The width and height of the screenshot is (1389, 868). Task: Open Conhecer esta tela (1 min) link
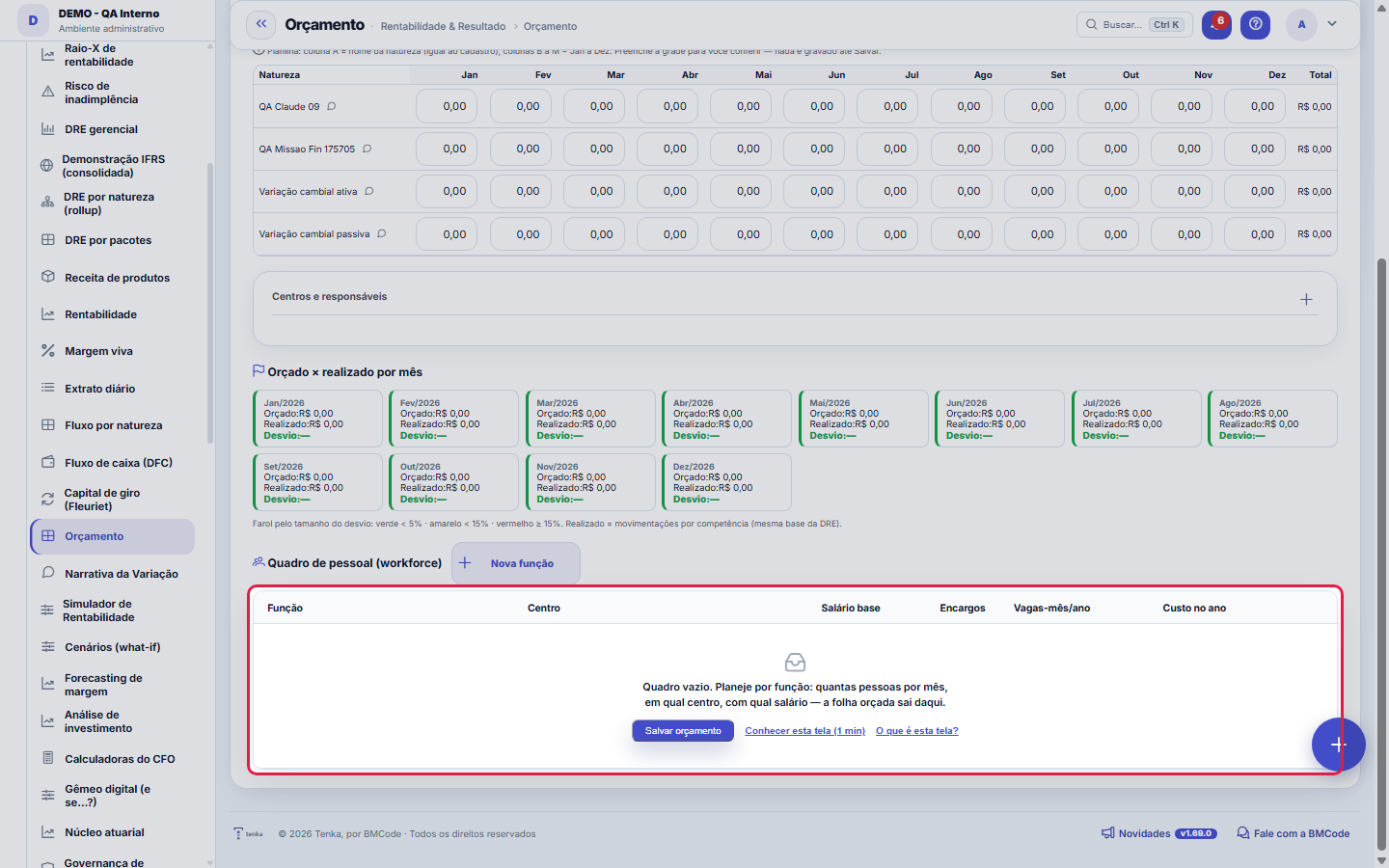tap(804, 731)
